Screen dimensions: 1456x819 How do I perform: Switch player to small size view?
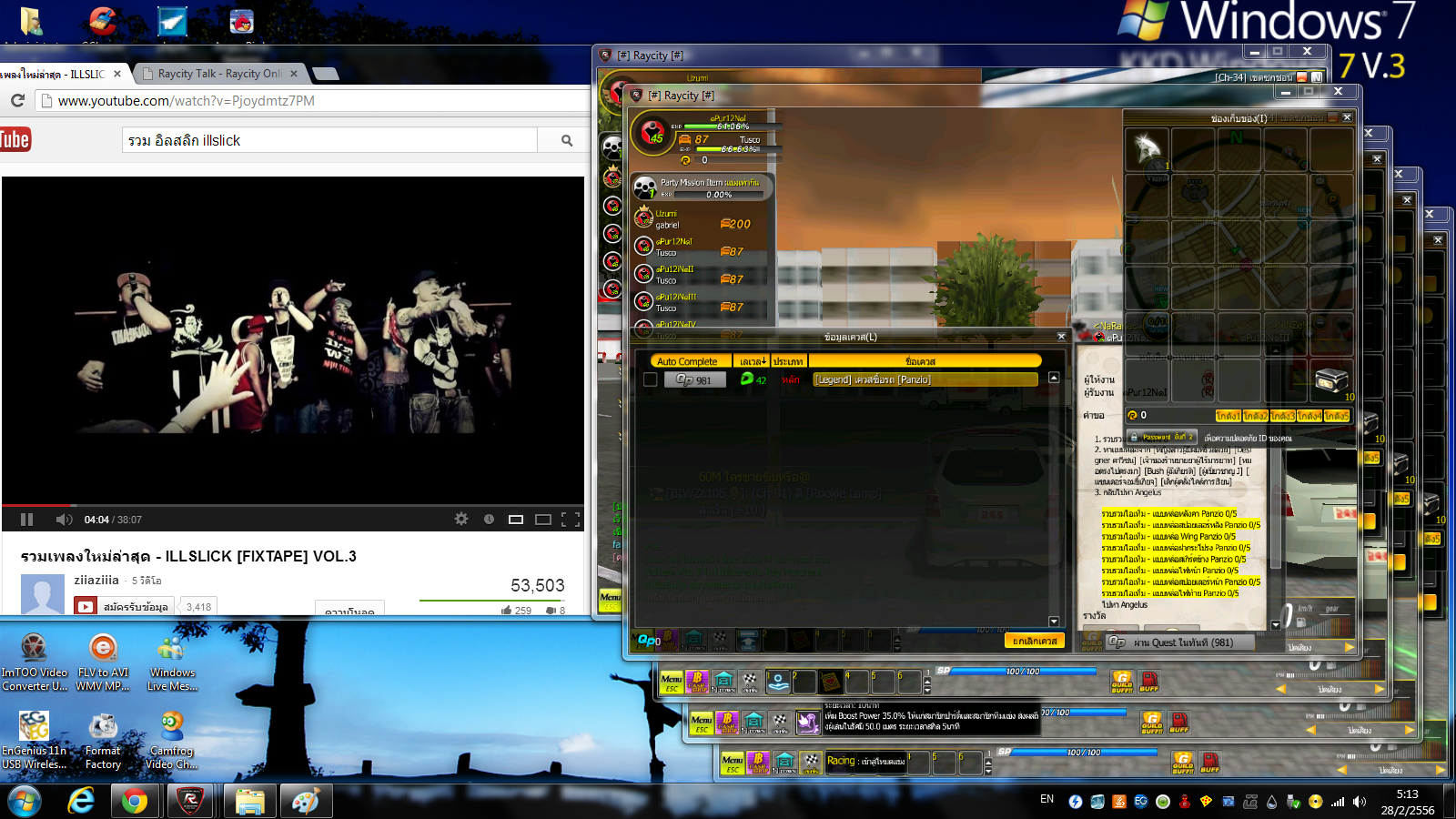[516, 520]
